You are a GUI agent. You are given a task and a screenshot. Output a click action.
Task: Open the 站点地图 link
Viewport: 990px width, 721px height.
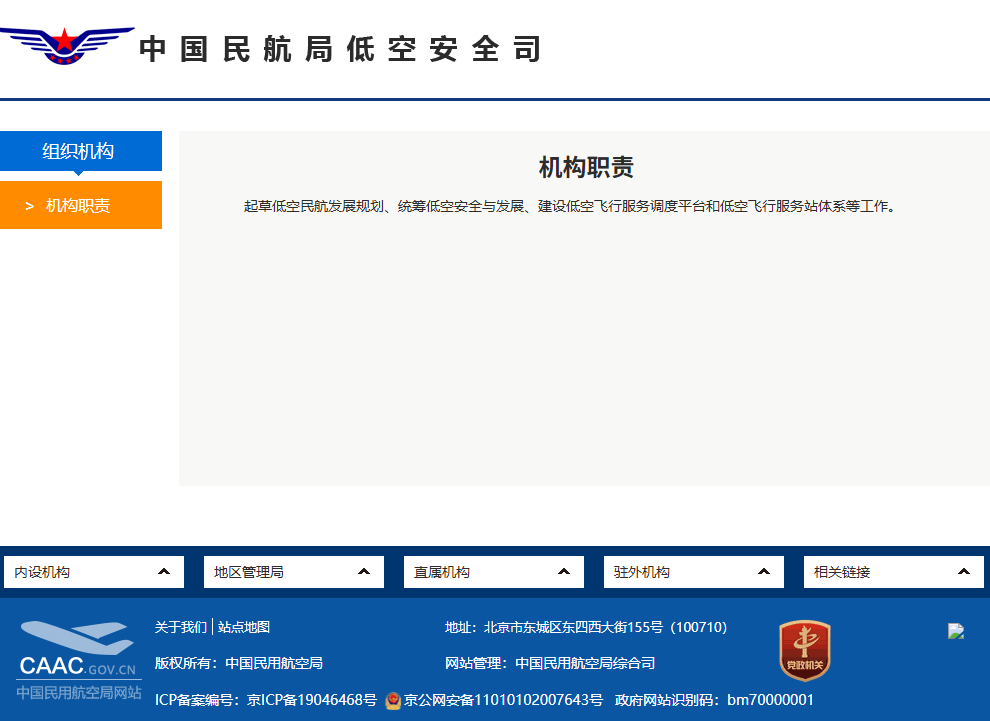(x=244, y=627)
